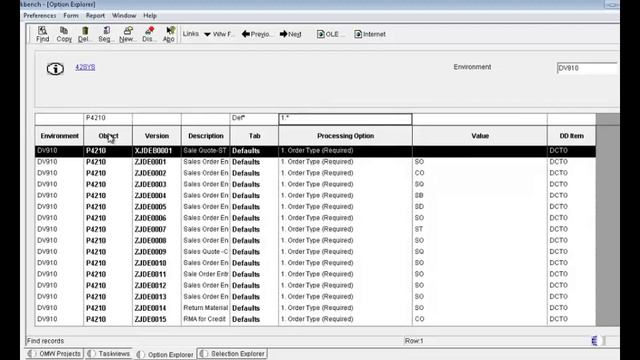Click the Abo toolbar icon
This screenshot has width=640, height=360.
169,34
